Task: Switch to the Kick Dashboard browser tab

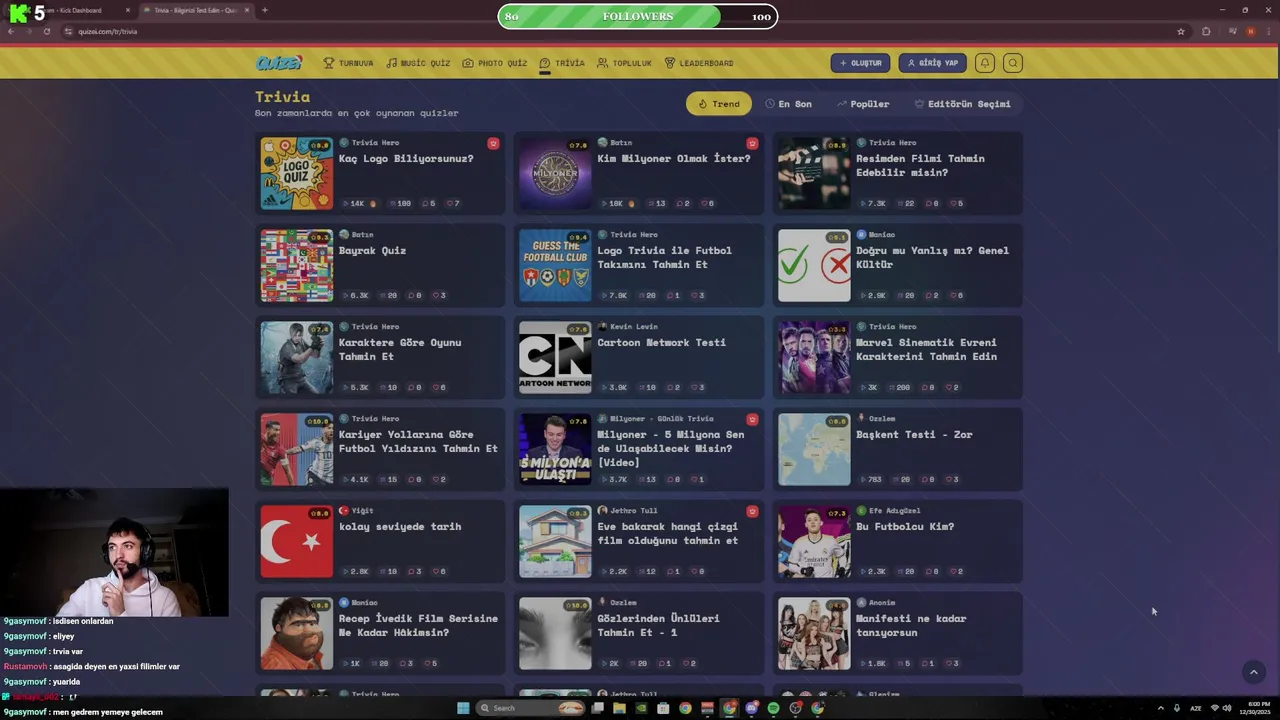Action: [68, 10]
